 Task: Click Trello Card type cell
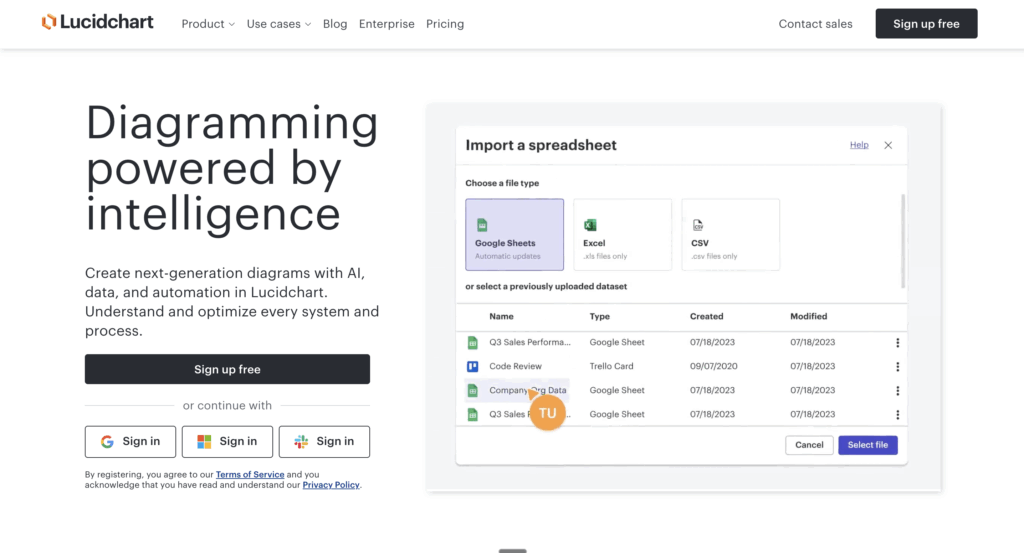pyautogui.click(x=611, y=366)
